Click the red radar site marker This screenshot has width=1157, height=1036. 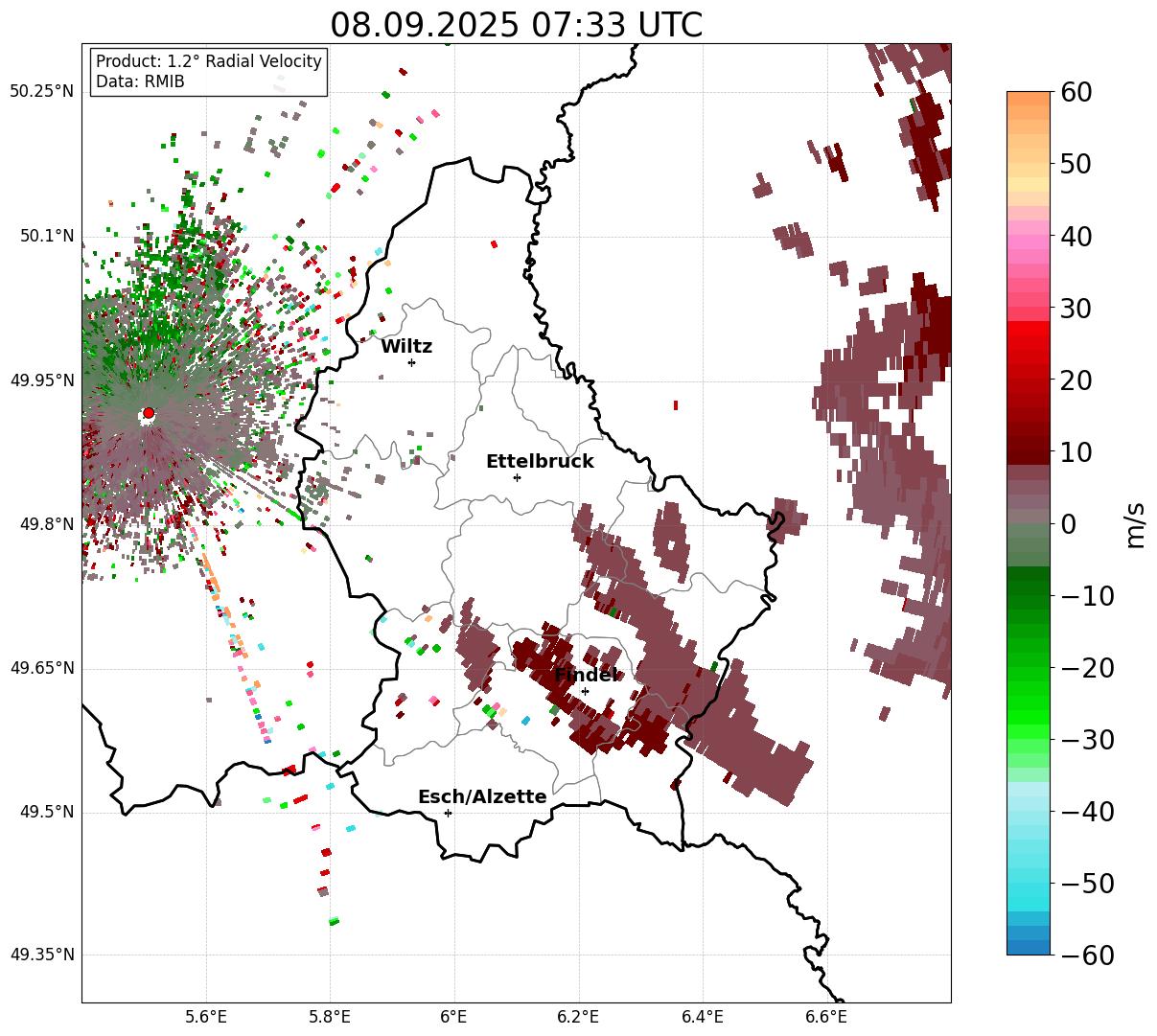click(148, 413)
